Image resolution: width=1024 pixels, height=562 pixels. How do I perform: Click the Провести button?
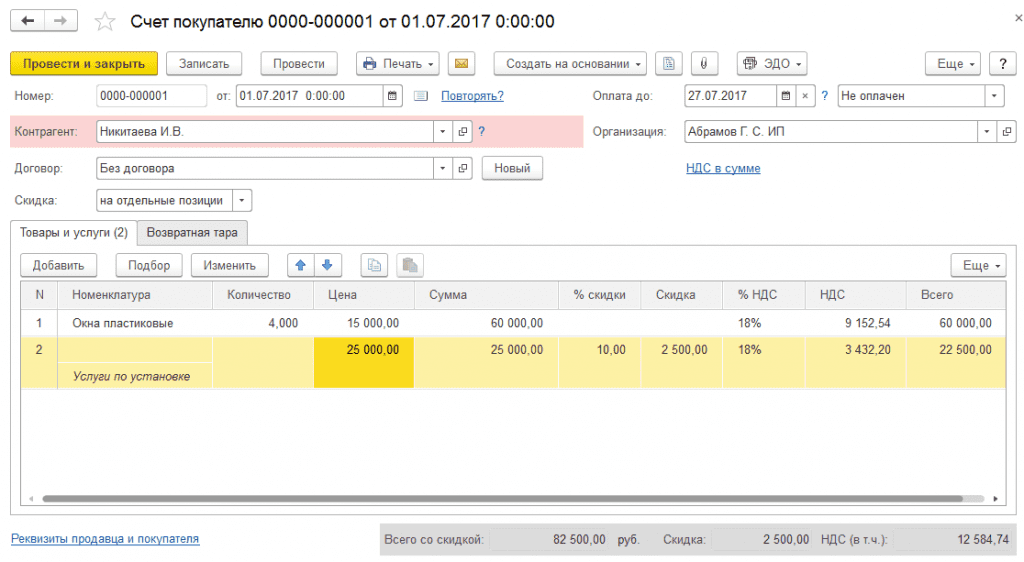(x=298, y=64)
